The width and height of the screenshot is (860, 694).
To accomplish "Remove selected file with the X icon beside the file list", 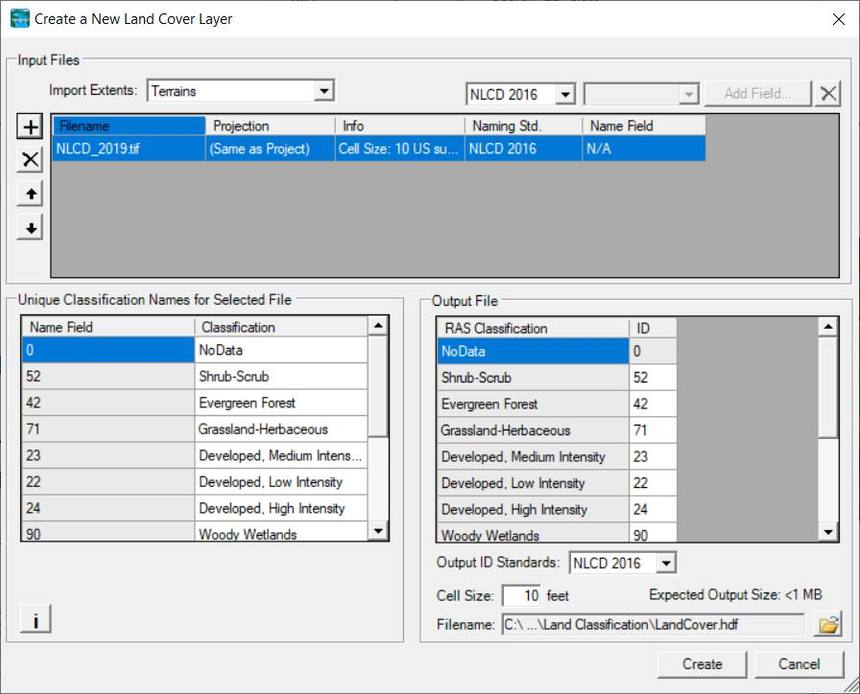I will 30,160.
